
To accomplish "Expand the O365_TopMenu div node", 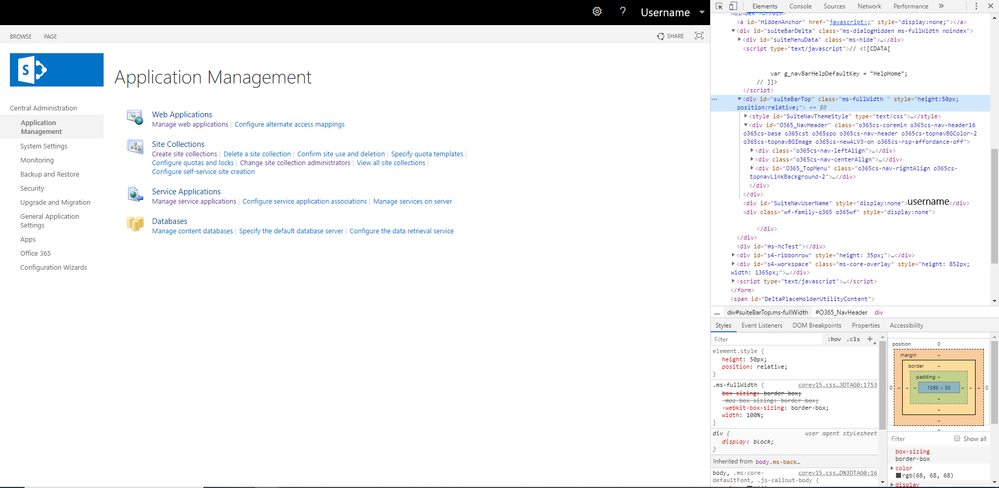I will coord(752,168).
